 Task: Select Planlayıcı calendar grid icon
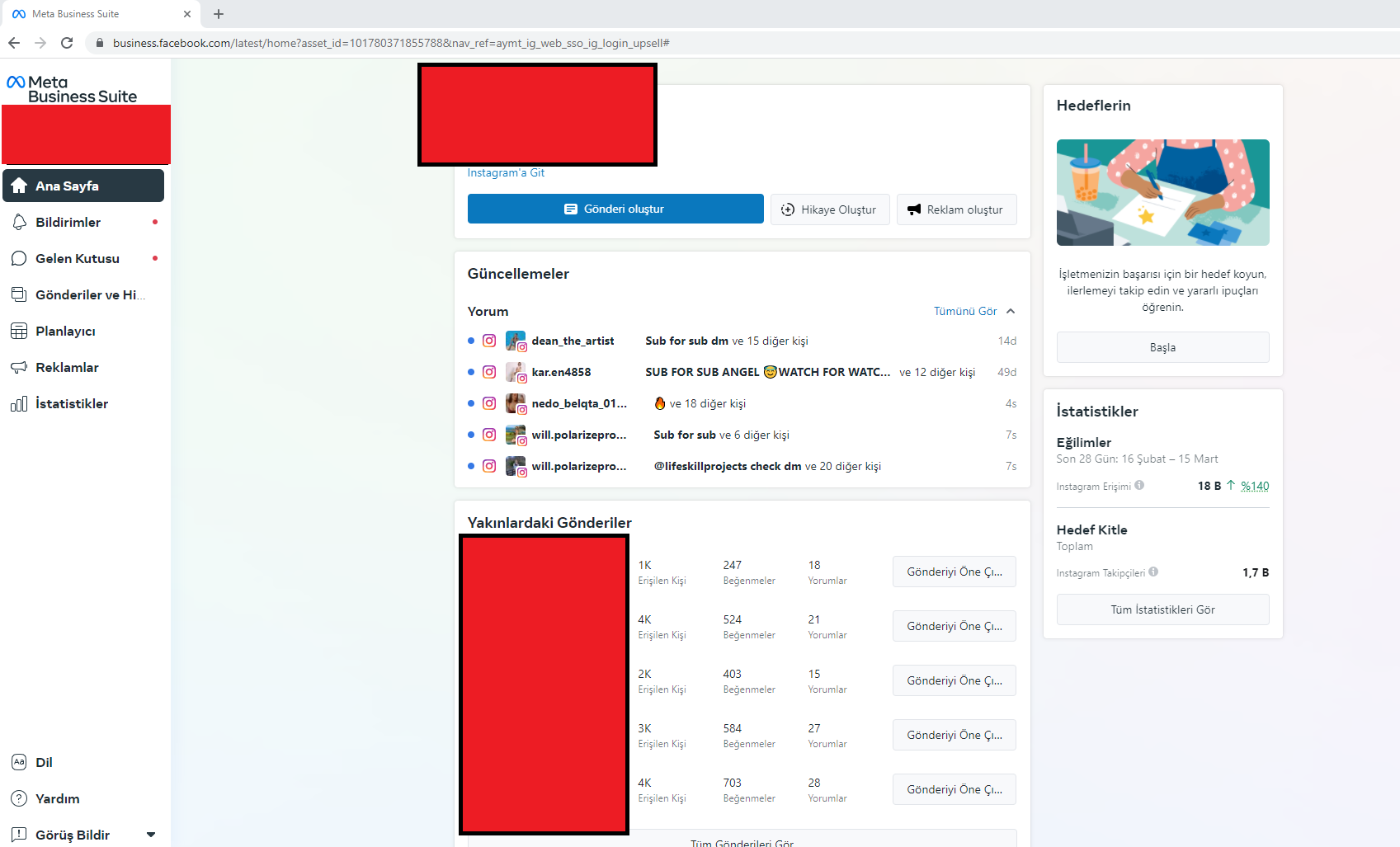(x=19, y=331)
